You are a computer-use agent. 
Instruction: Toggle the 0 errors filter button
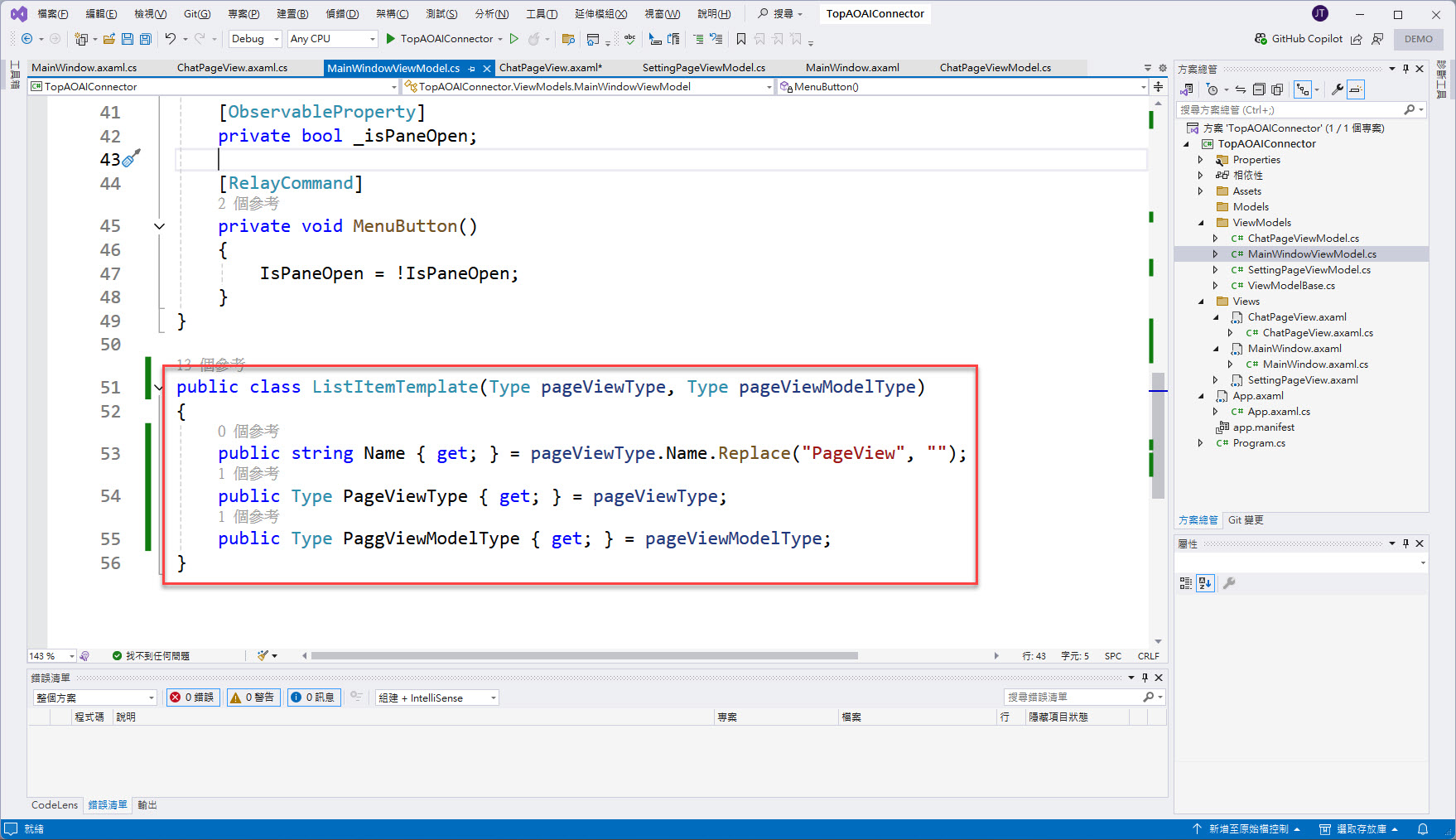[192, 698]
